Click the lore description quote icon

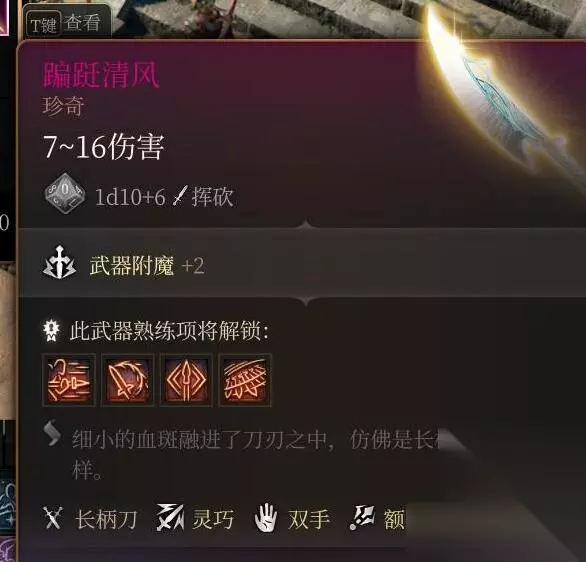52,433
